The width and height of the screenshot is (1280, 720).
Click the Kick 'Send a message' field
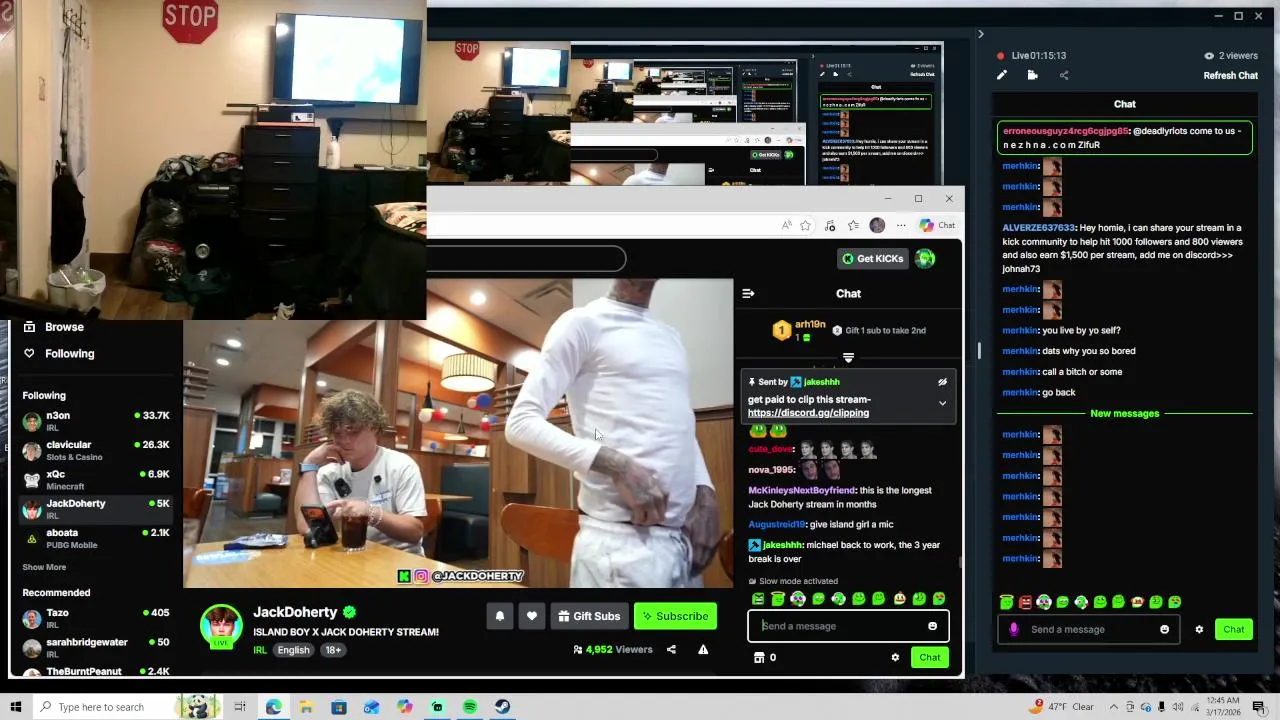(x=838, y=626)
